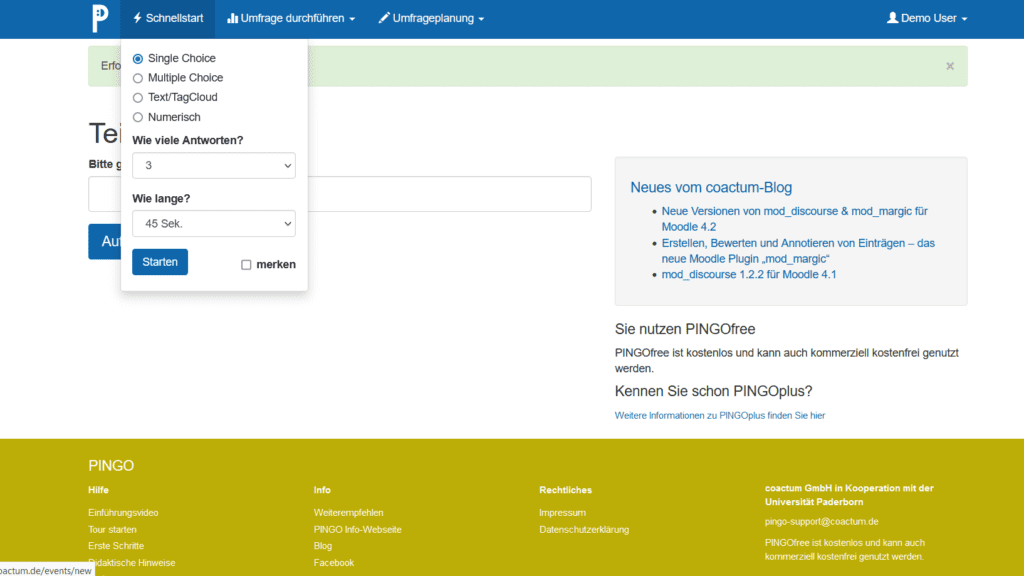1024x576 pixels.
Task: Click the PINGO logo in the navbar
Action: (98, 17)
